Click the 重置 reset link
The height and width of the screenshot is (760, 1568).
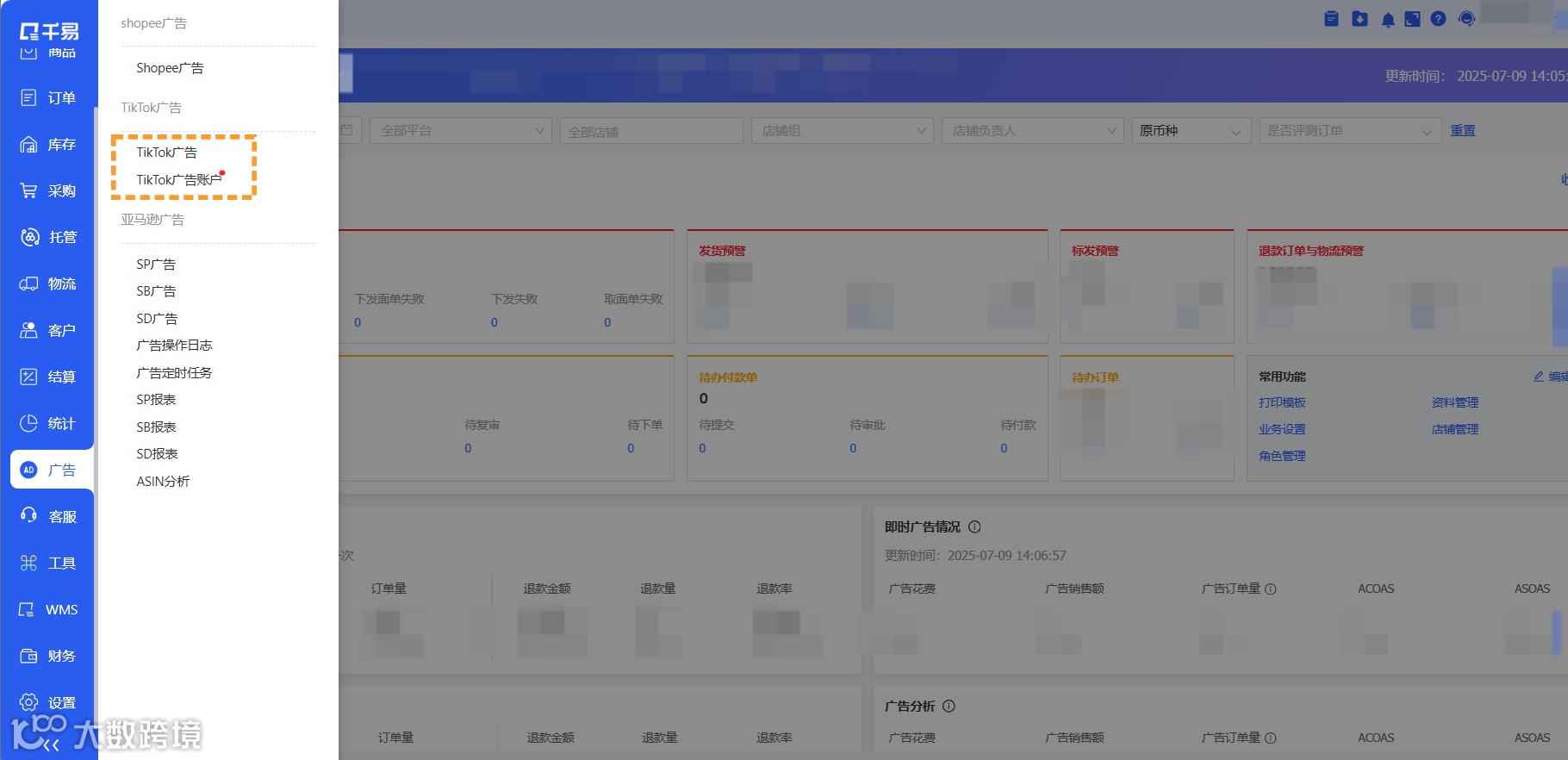coord(1463,131)
